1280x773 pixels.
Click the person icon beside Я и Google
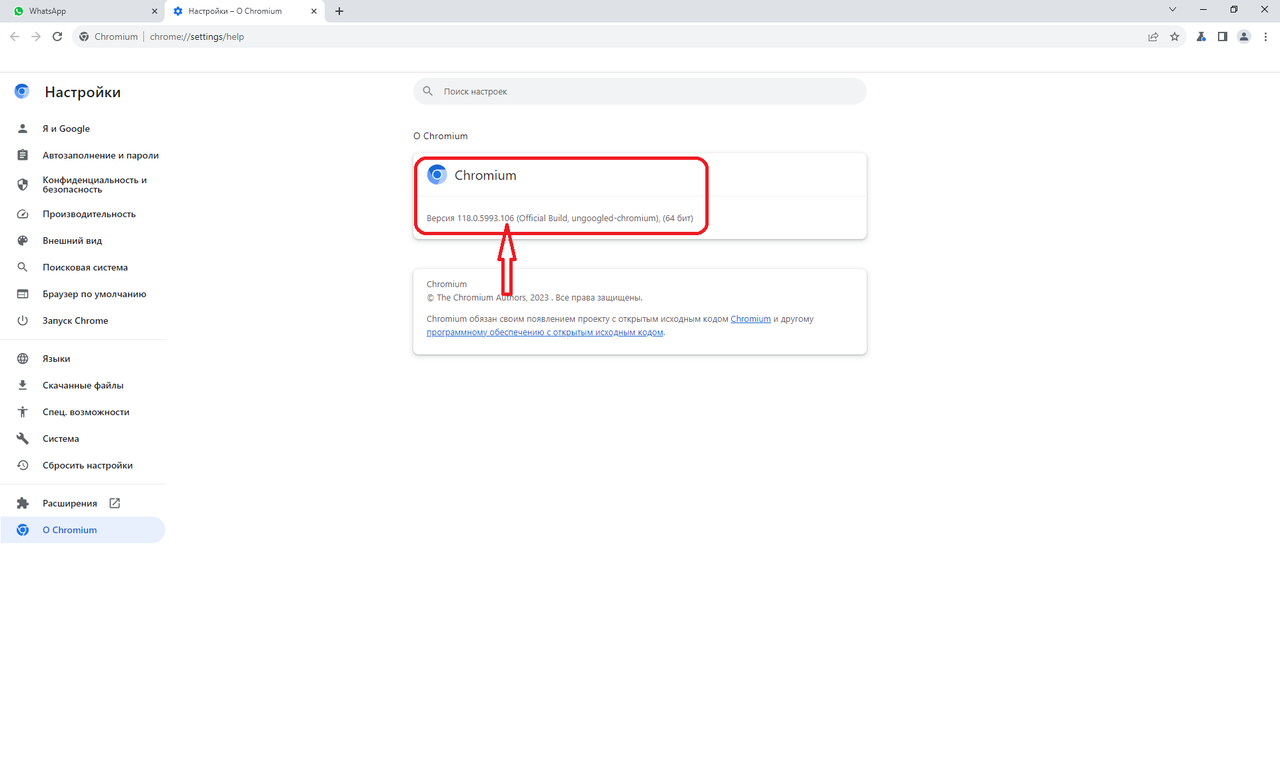pyautogui.click(x=22, y=128)
